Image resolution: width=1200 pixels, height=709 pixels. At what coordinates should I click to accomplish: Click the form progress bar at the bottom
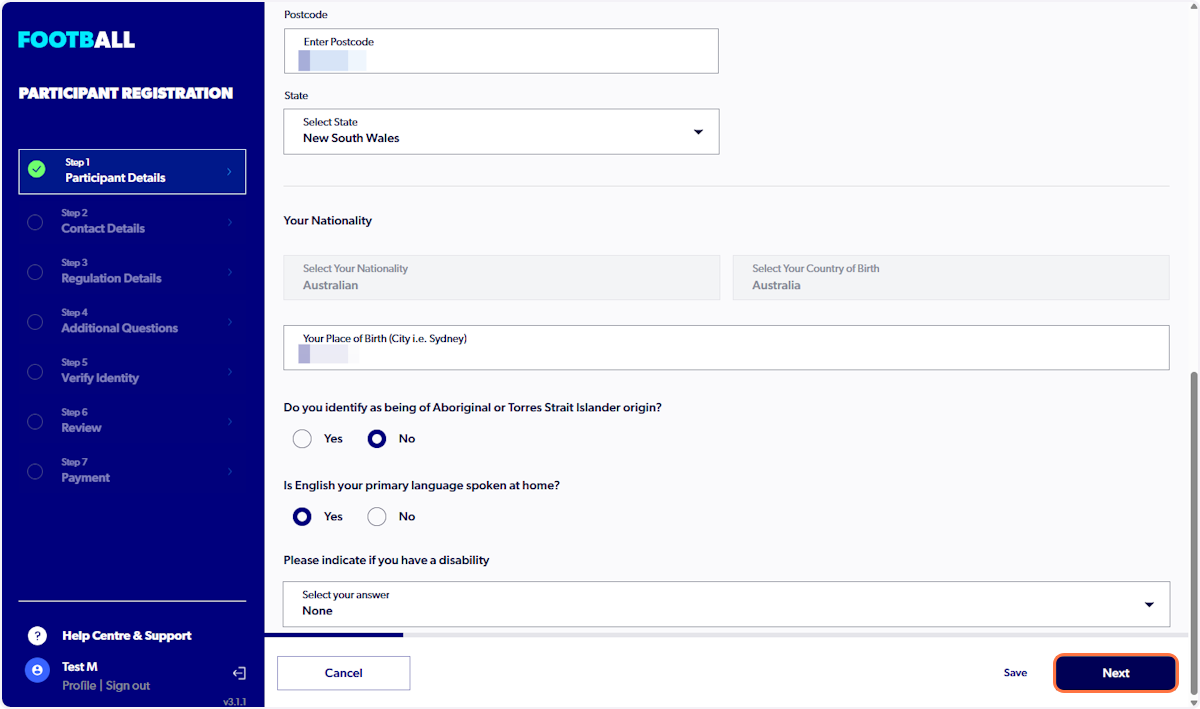343,634
